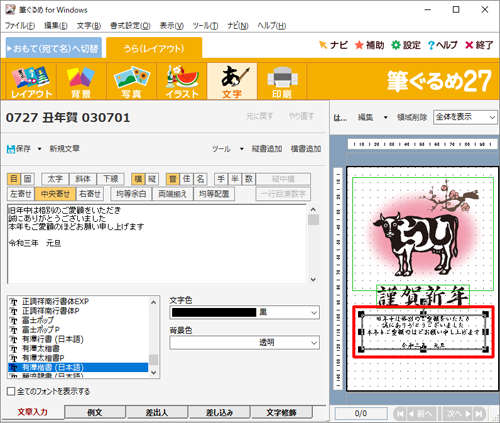Switch to 横 horizontal writing
Viewport: 500px width, 423px height.
pos(138,179)
